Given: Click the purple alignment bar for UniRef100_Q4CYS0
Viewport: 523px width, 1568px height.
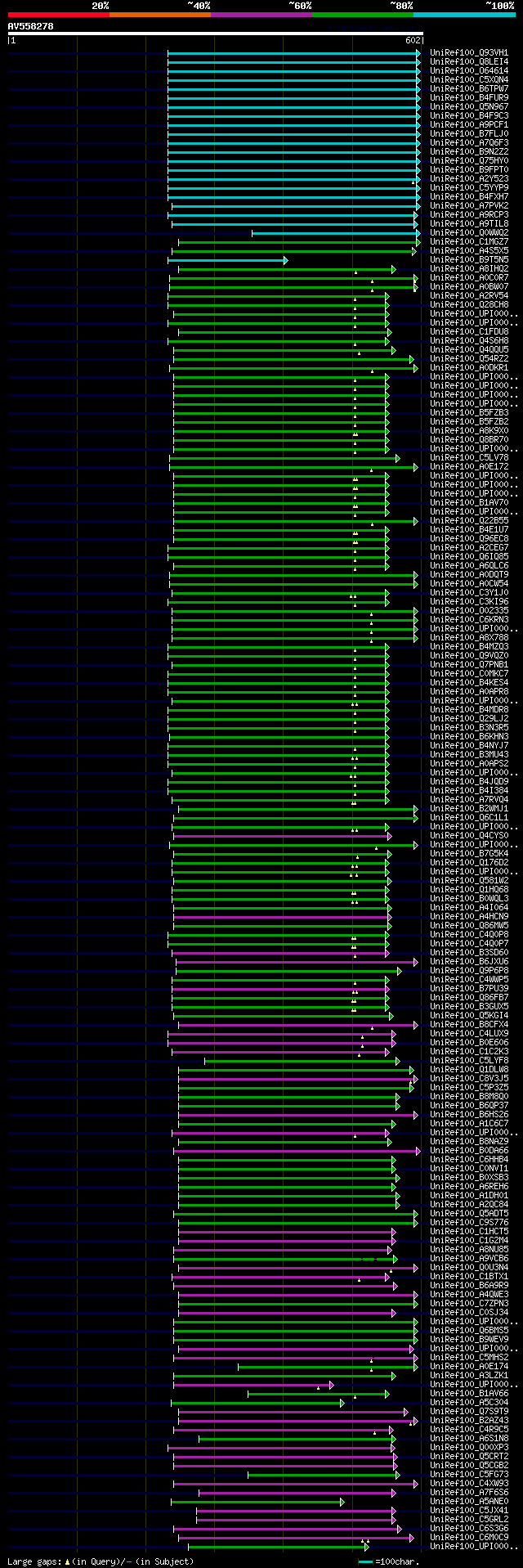Looking at the screenshot, I should tap(282, 836).
